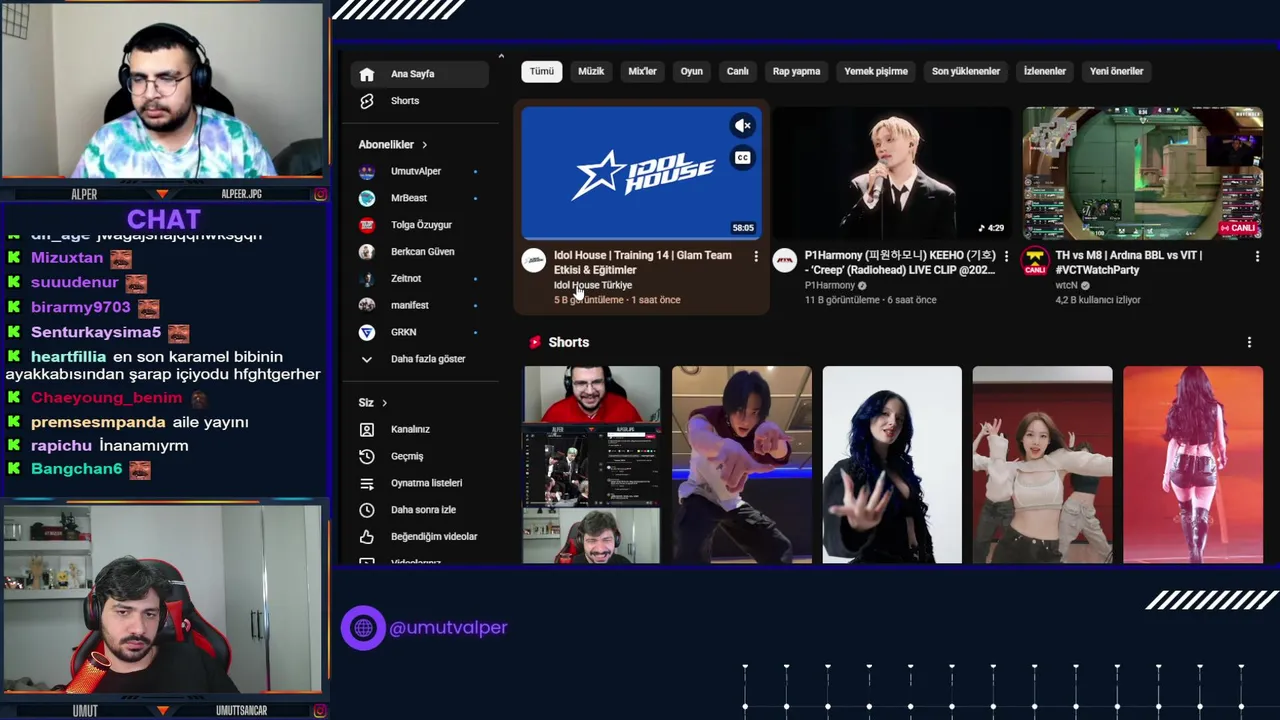Open UmutvAlper channel avatar in subscriptions

click(x=367, y=171)
